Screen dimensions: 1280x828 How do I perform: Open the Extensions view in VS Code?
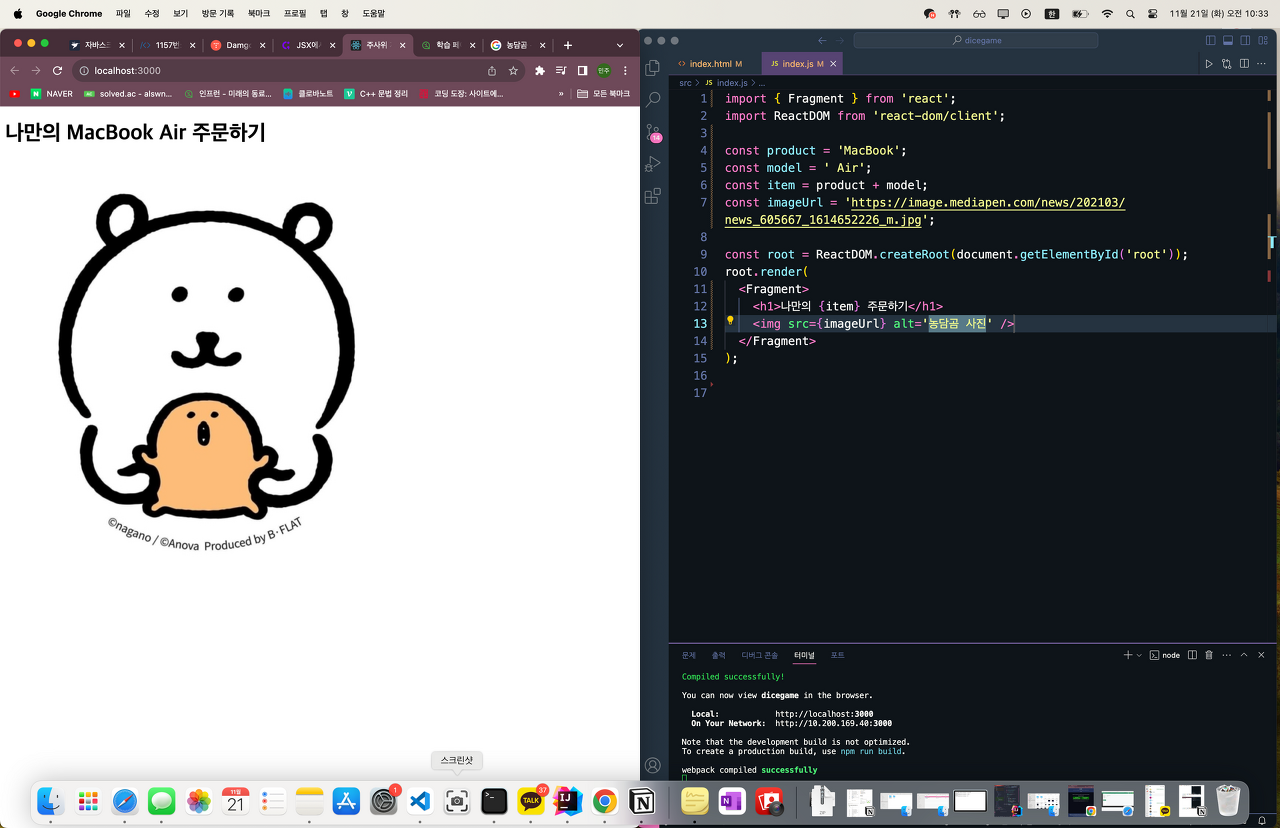pos(653,196)
